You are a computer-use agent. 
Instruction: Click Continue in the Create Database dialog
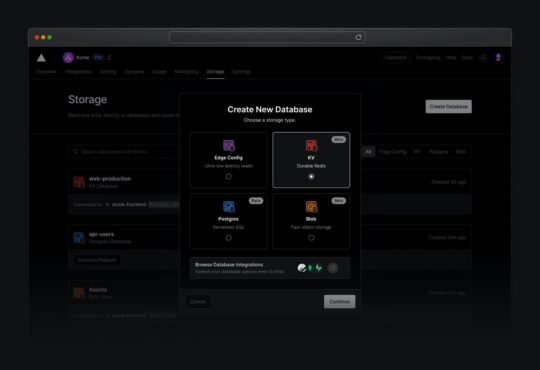pyautogui.click(x=340, y=301)
